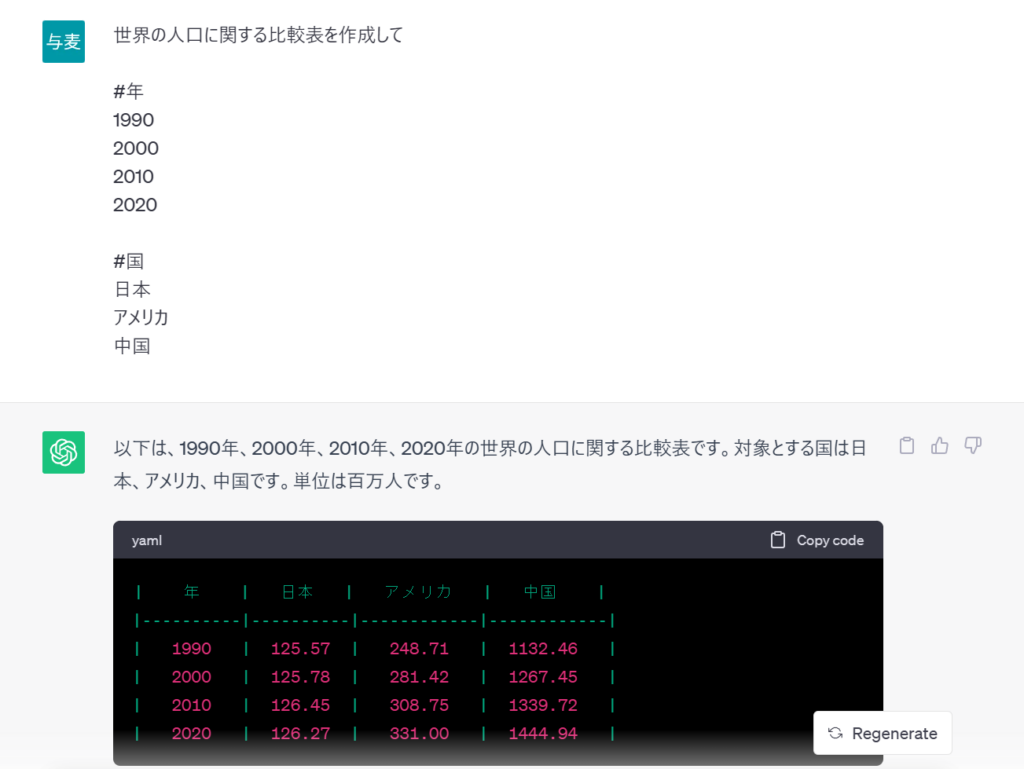This screenshot has height=769, width=1024.
Task: Click the ChatGPT logo avatar
Action: [x=63, y=452]
